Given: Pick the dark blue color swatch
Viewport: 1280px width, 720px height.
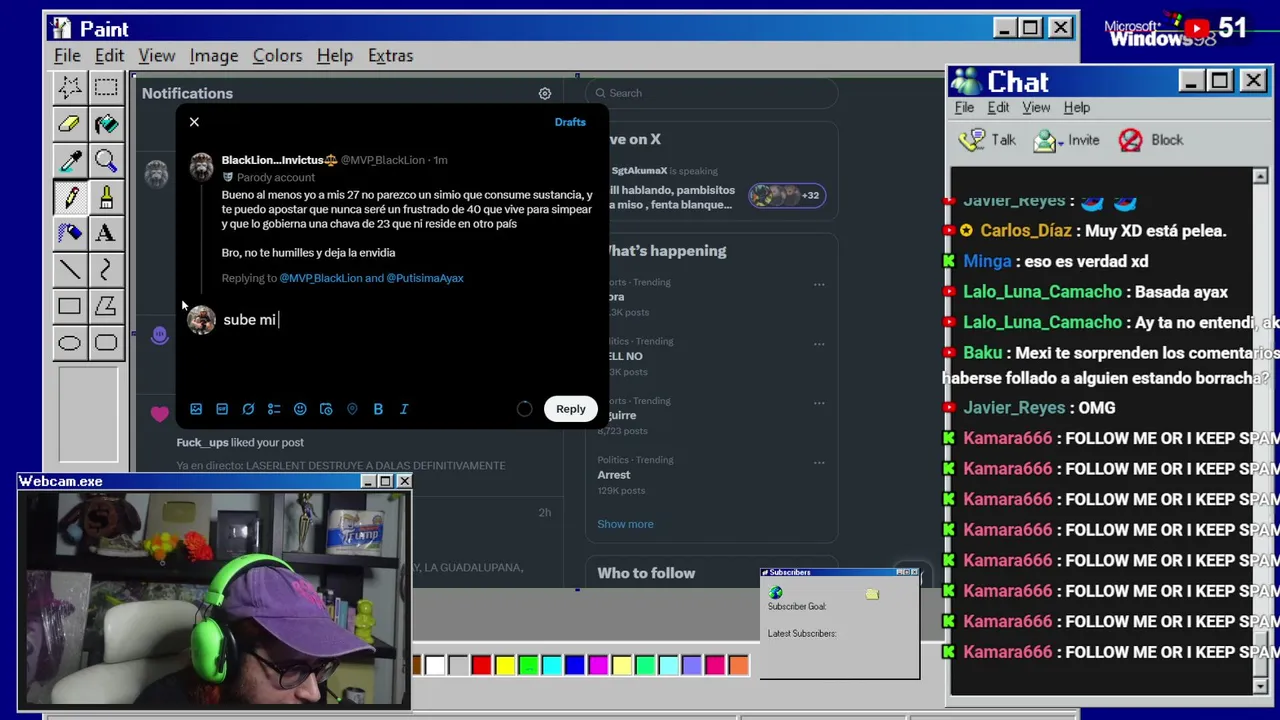Looking at the screenshot, I should 575,665.
